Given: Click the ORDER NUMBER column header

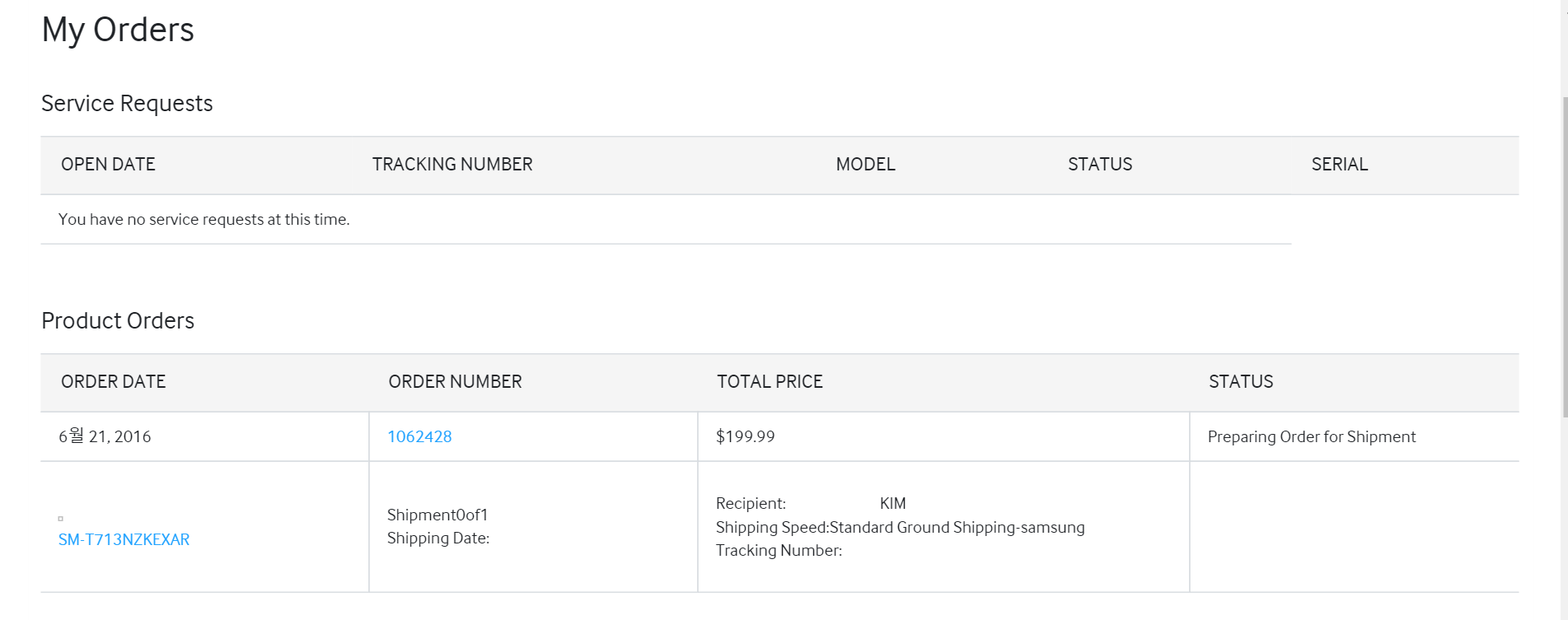Looking at the screenshot, I should point(455,381).
